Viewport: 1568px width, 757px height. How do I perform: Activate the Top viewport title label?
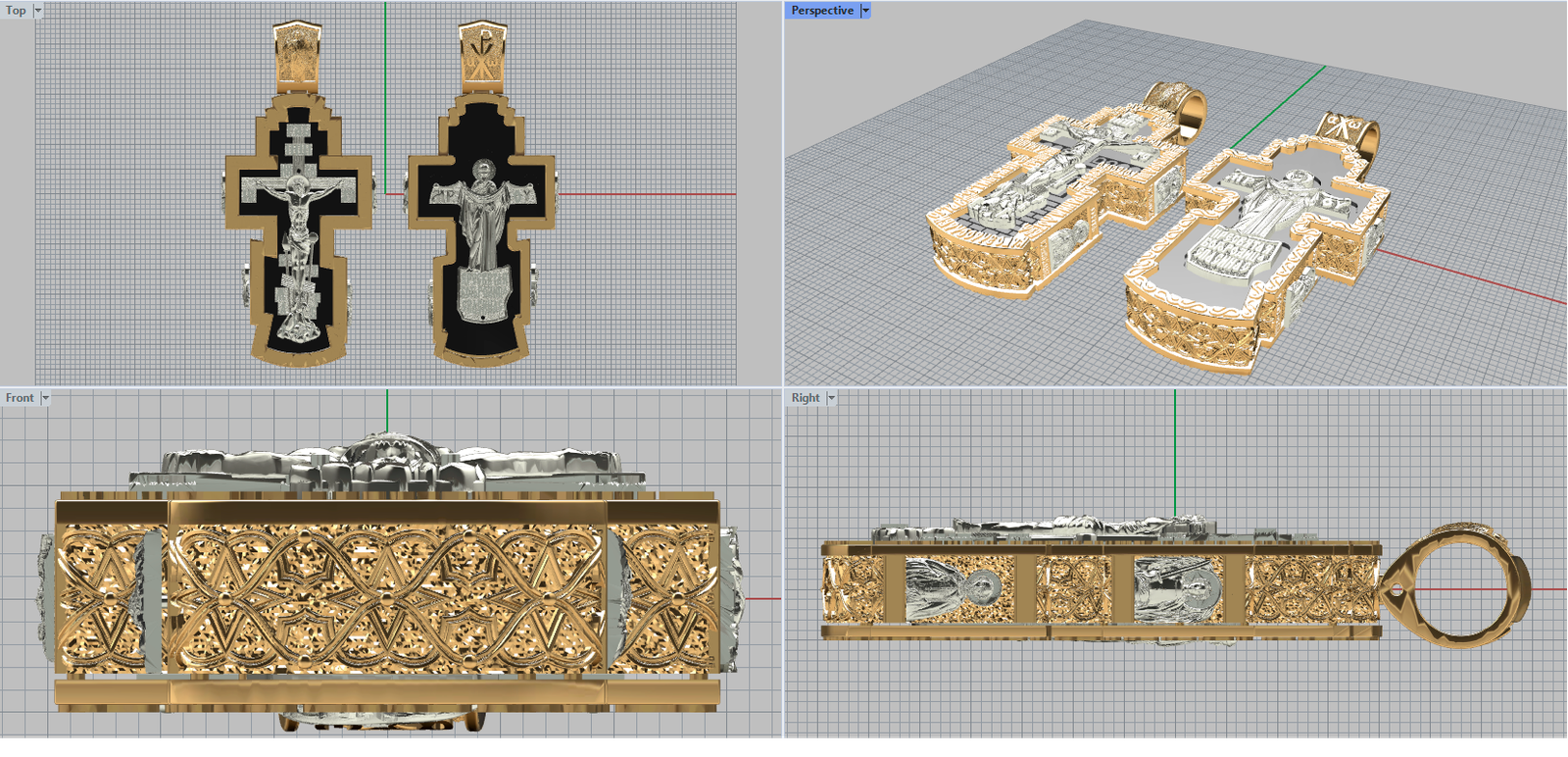pos(16,11)
